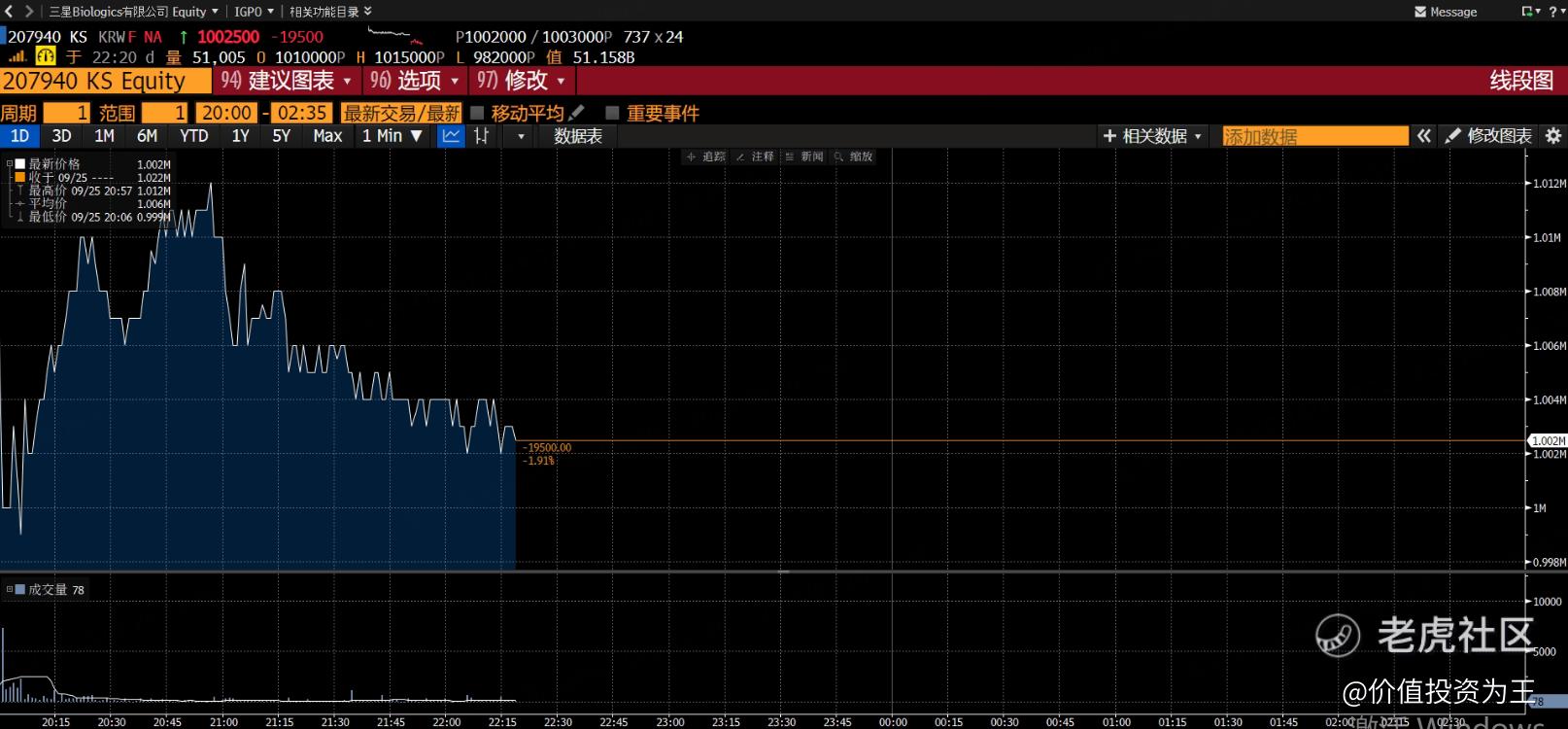Open the 1 Min interval dropdown
The image size is (1568, 729).
pyautogui.click(x=392, y=136)
